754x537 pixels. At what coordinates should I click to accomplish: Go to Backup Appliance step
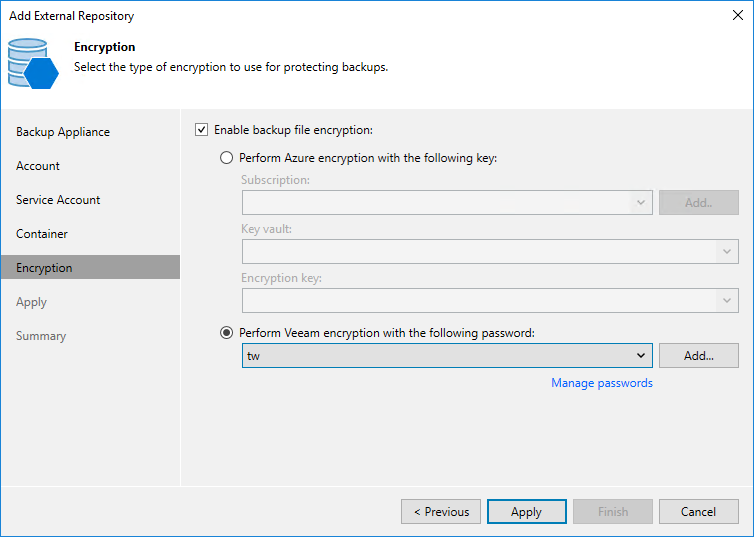pyautogui.click(x=63, y=132)
